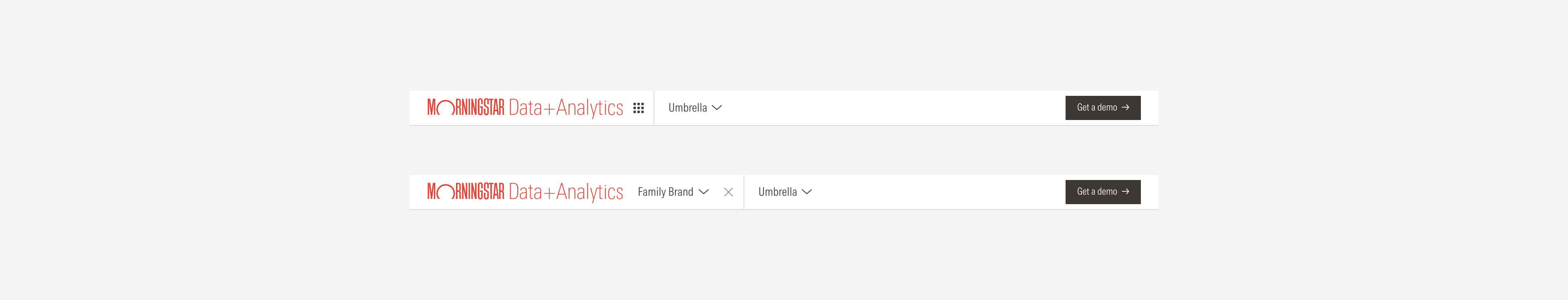Viewport: 1568px width, 300px height.
Task: Click the Morningstar sun-arc logo mark beside the grid icon
Action: [445, 108]
